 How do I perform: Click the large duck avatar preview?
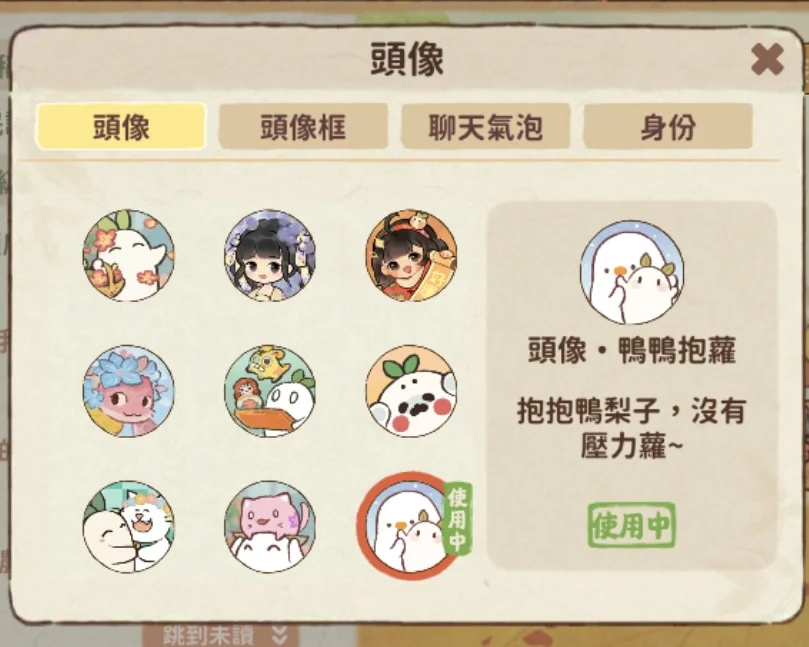click(632, 272)
